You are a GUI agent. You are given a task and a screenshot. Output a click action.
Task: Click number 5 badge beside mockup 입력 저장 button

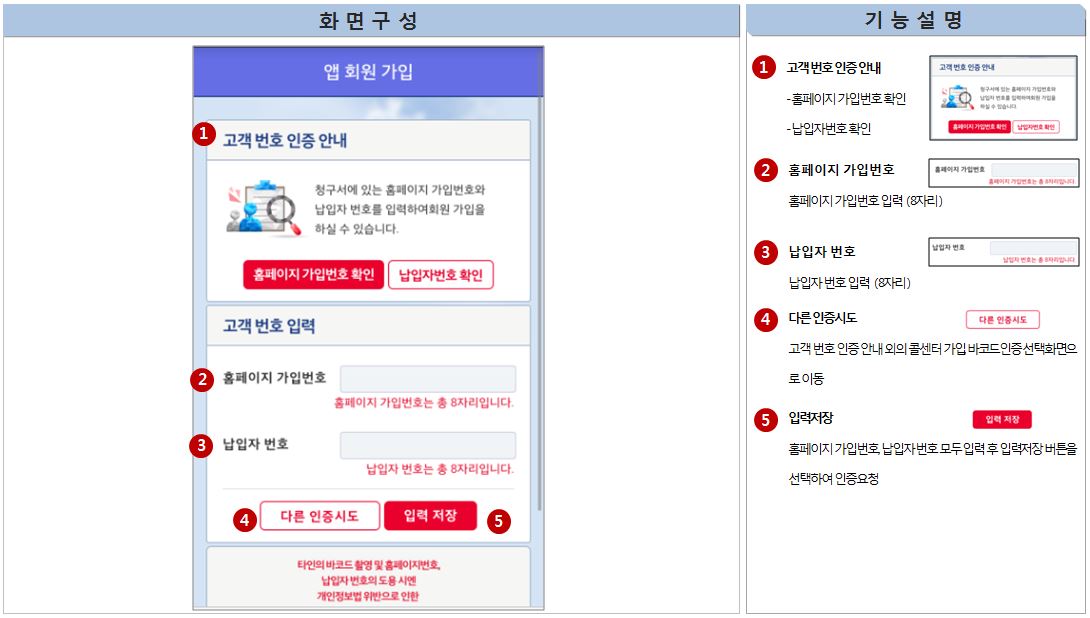[x=499, y=520]
